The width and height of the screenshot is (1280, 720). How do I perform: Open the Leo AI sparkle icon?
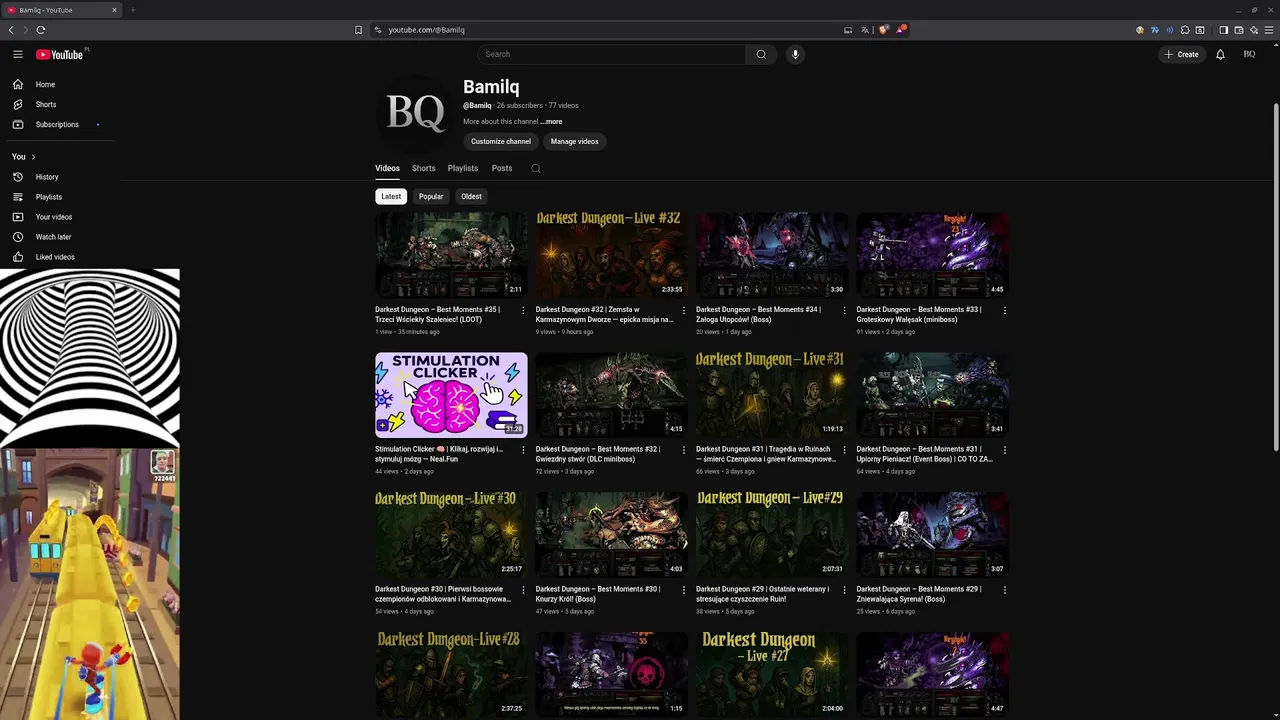1254,30
